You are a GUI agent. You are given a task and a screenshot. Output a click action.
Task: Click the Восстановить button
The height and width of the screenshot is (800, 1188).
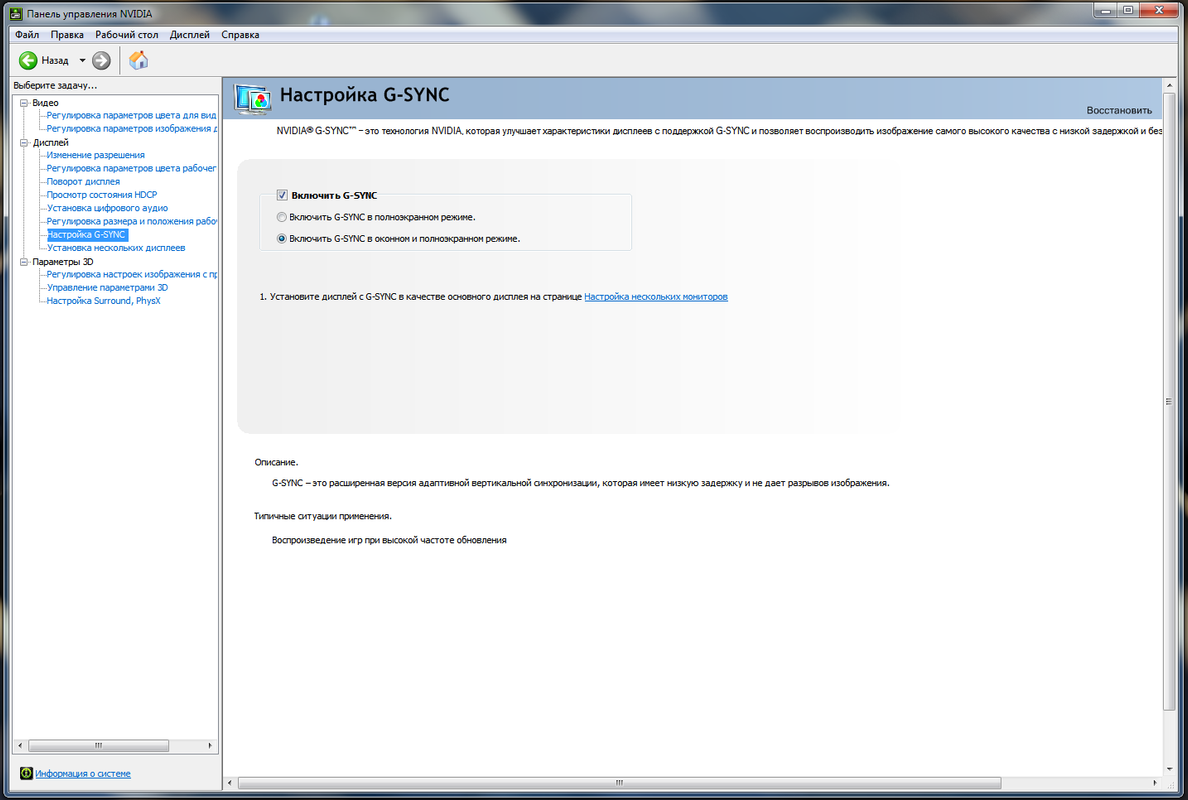1119,111
